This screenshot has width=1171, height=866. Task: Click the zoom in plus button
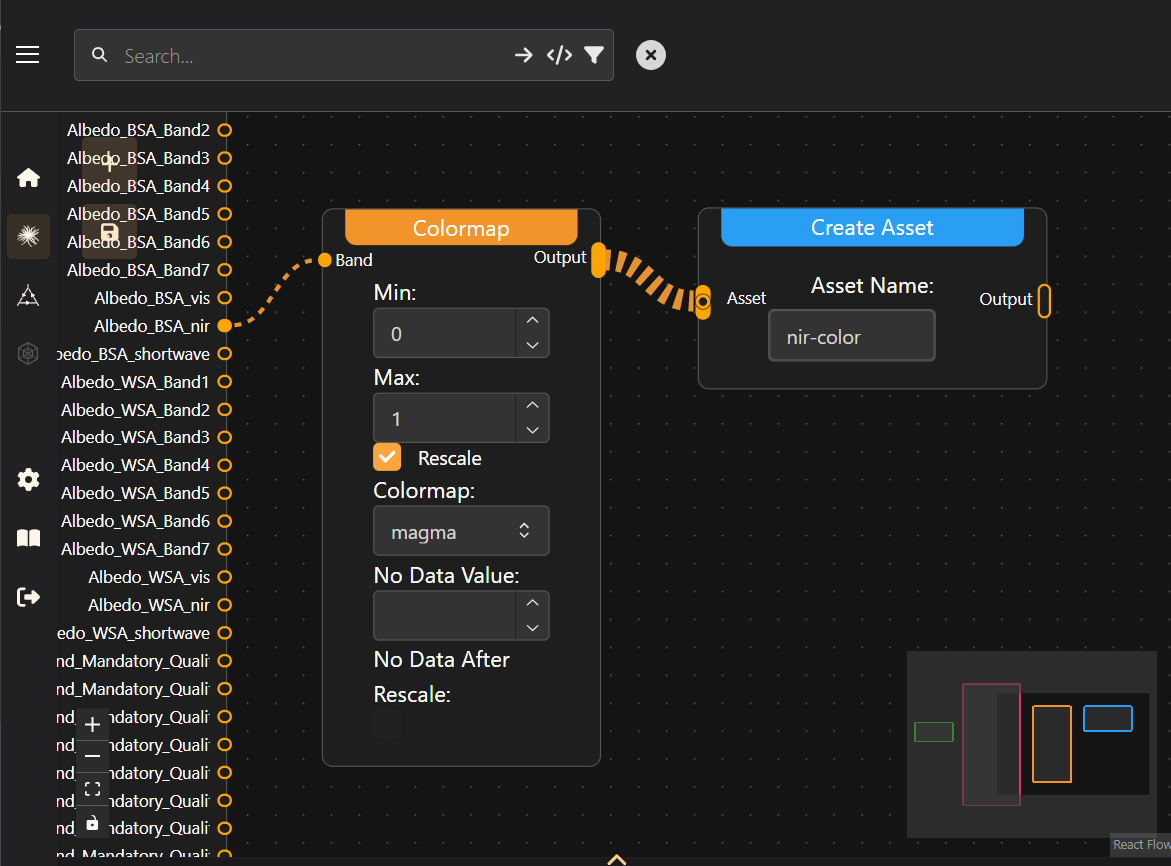click(93, 725)
